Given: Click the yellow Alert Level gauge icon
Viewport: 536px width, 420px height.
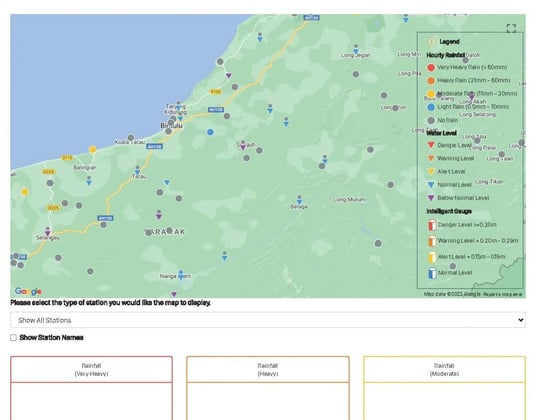Looking at the screenshot, I should point(432,257).
